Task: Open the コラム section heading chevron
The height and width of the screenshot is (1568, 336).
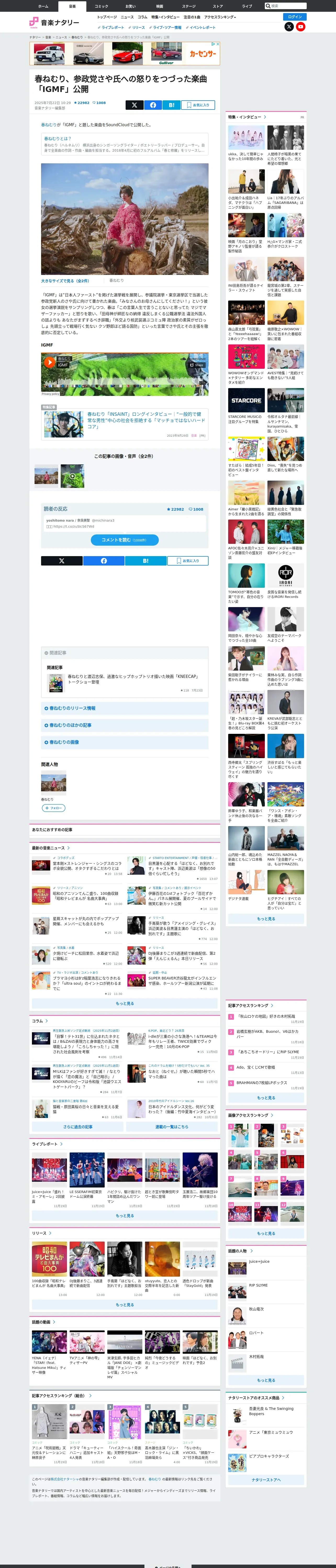Action: coord(46,1021)
